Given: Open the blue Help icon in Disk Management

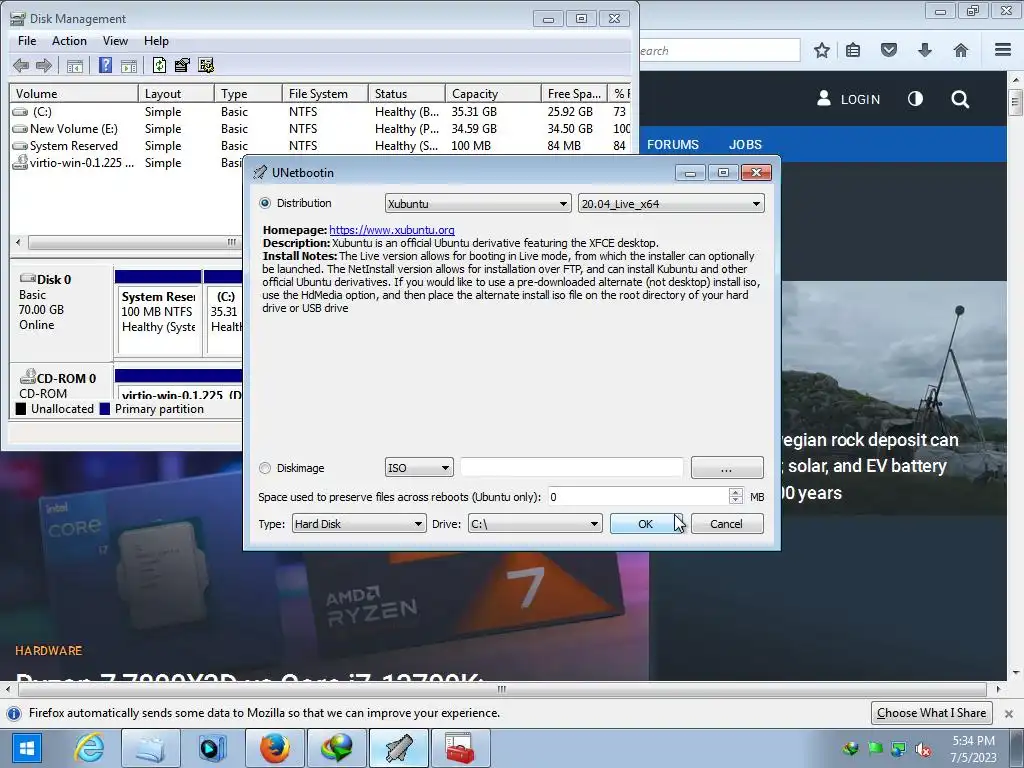Looking at the screenshot, I should pyautogui.click(x=105, y=65).
